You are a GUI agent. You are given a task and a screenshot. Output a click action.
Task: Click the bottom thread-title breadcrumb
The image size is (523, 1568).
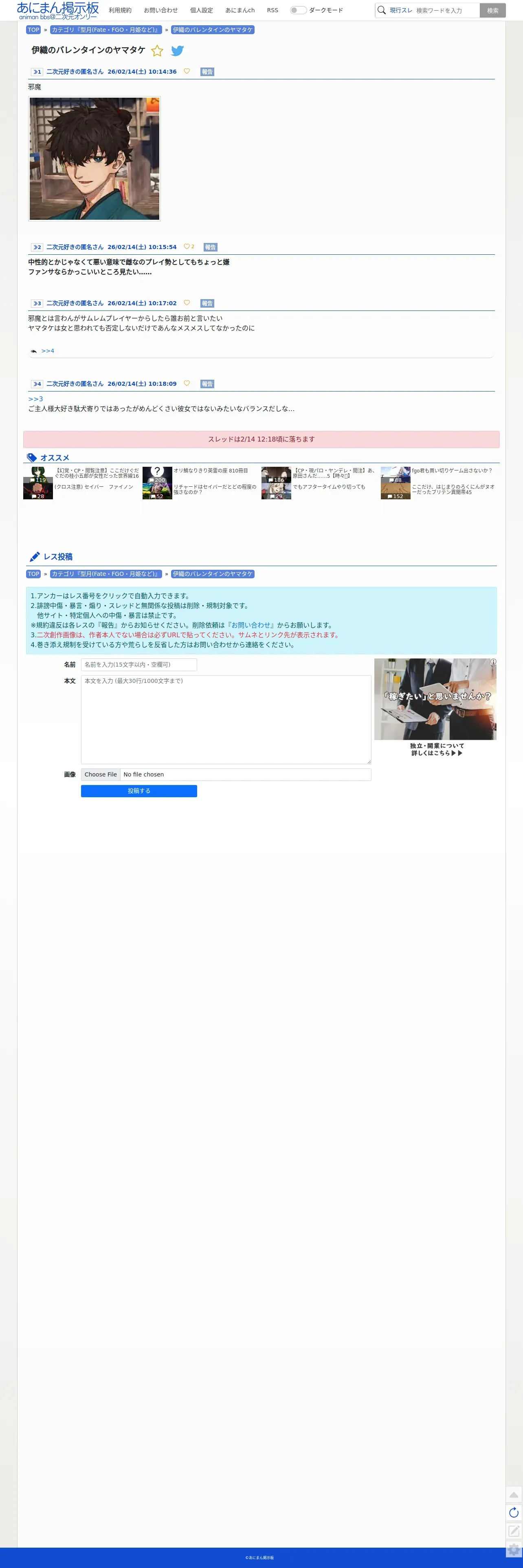[x=213, y=574]
